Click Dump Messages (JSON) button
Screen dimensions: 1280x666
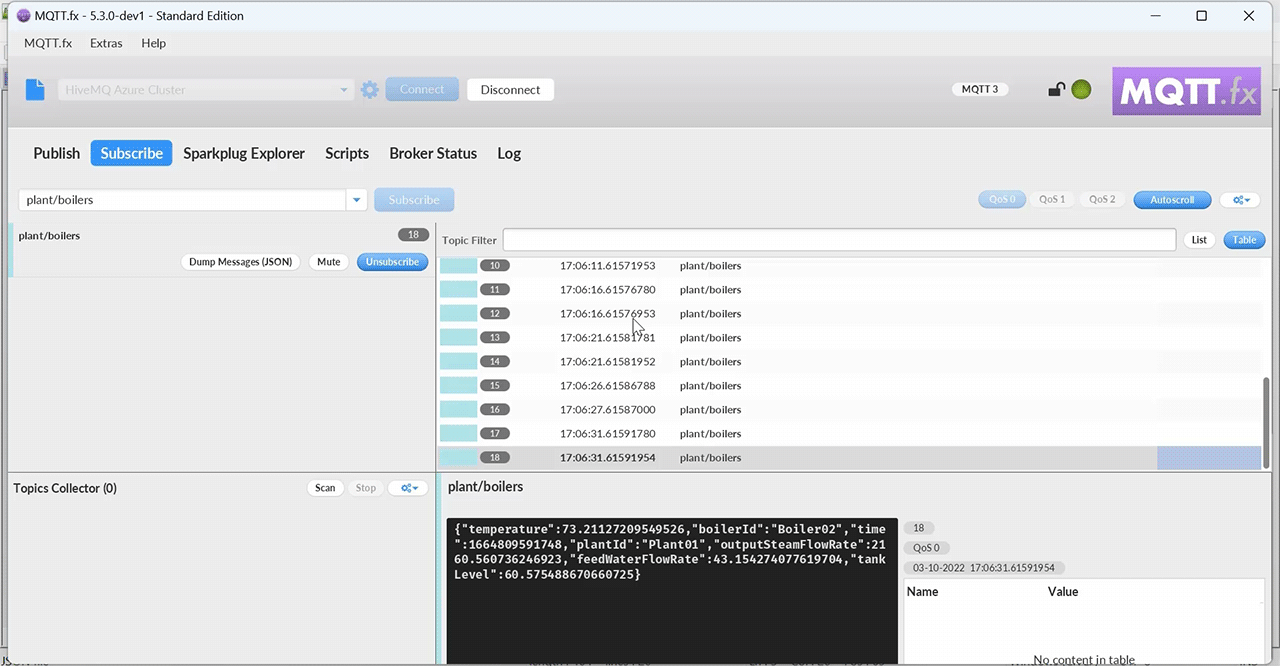click(241, 262)
